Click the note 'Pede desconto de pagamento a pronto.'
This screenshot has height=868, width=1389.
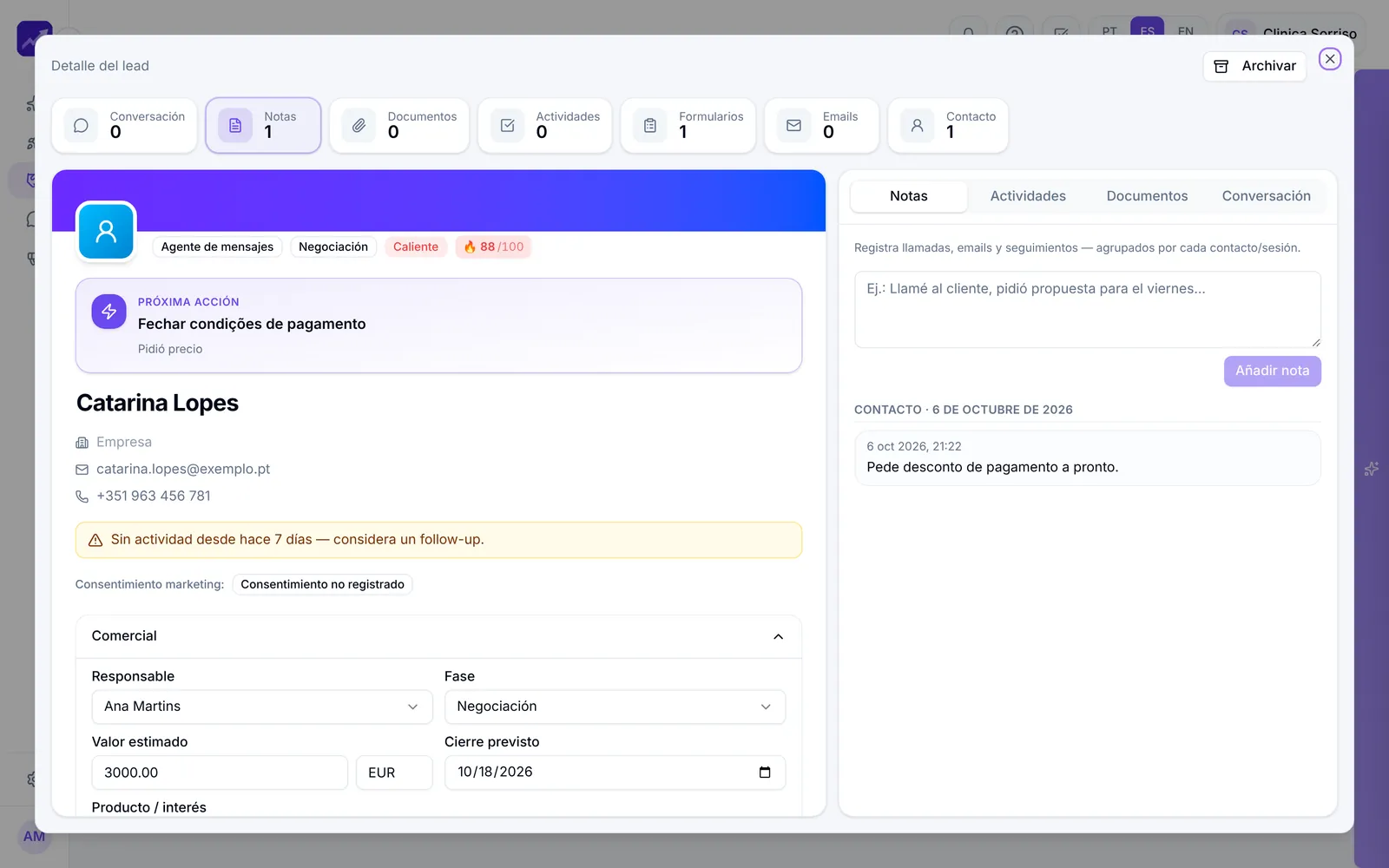pyautogui.click(x=992, y=467)
